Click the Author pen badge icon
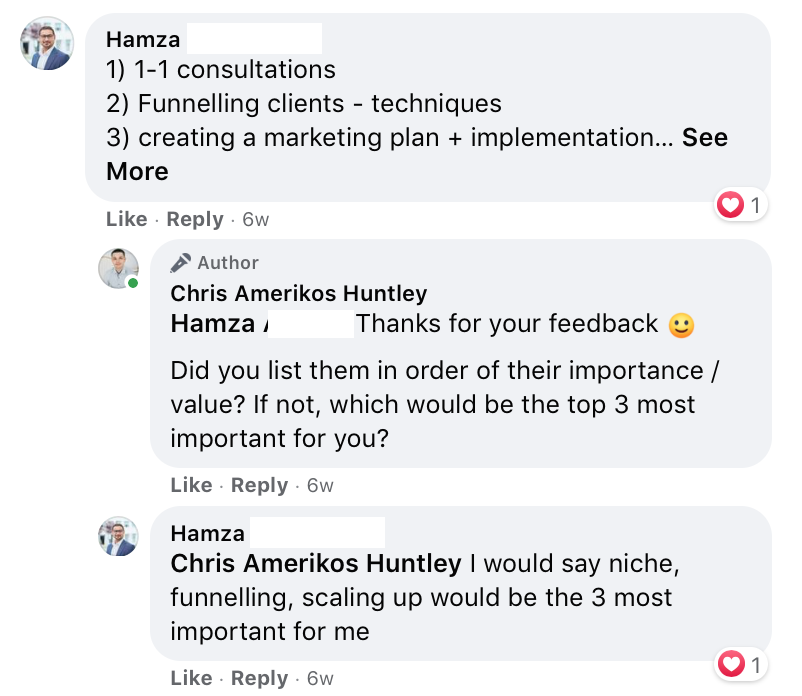Viewport: 802px width, 696px height. coord(181,263)
